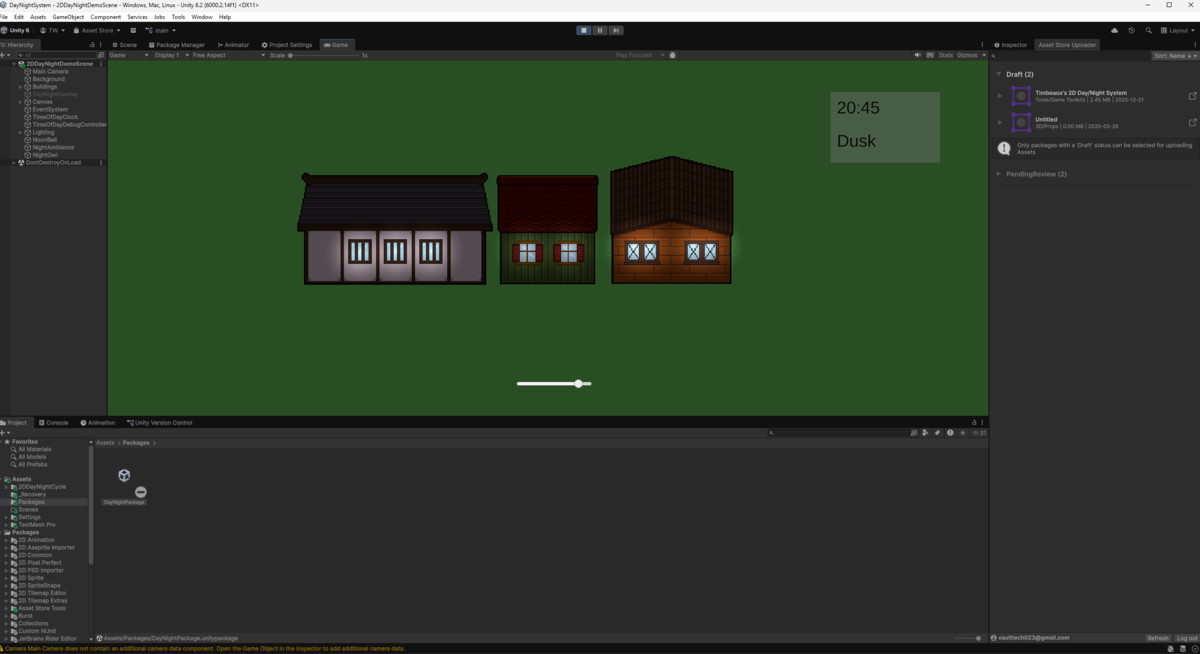
Task: Open the Undo History icon
Action: 1132,30
